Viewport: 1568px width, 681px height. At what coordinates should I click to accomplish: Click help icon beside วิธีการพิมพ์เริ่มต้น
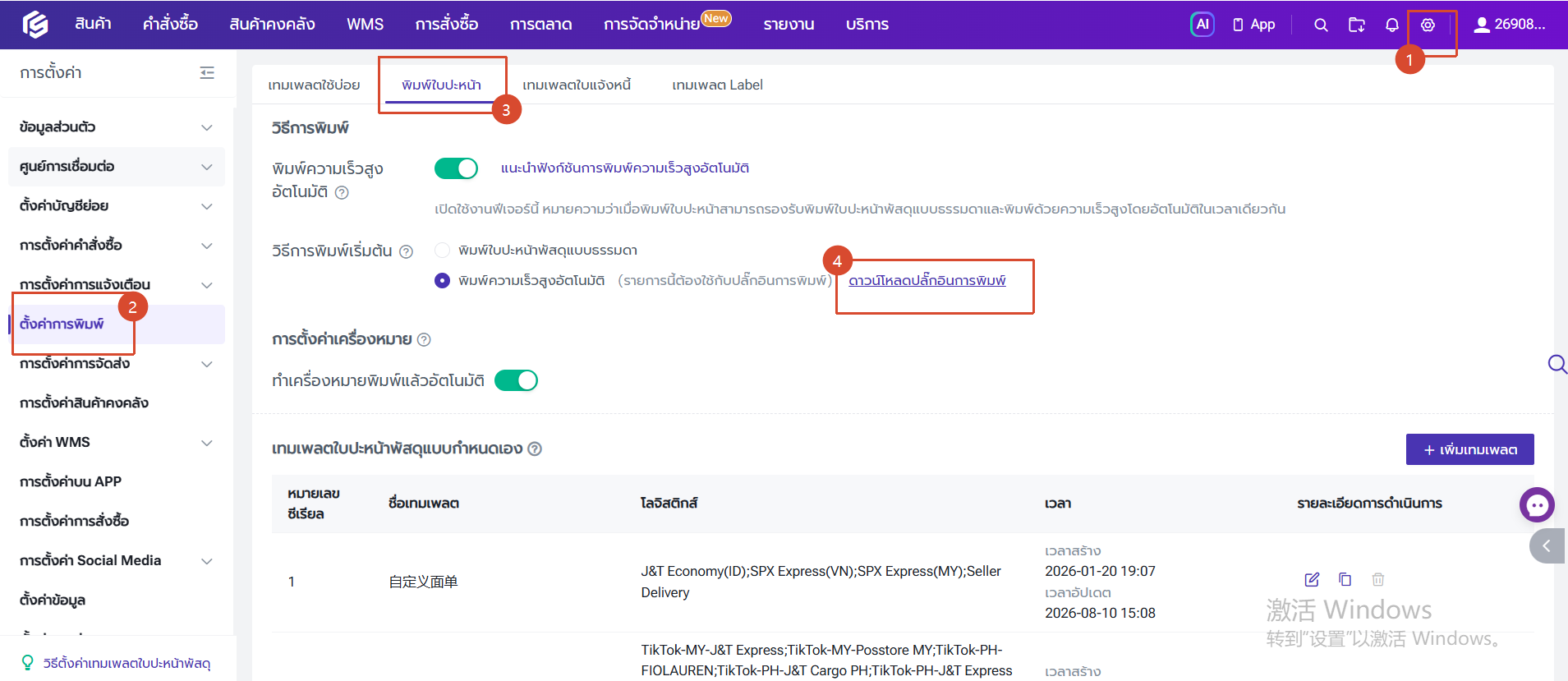point(406,251)
